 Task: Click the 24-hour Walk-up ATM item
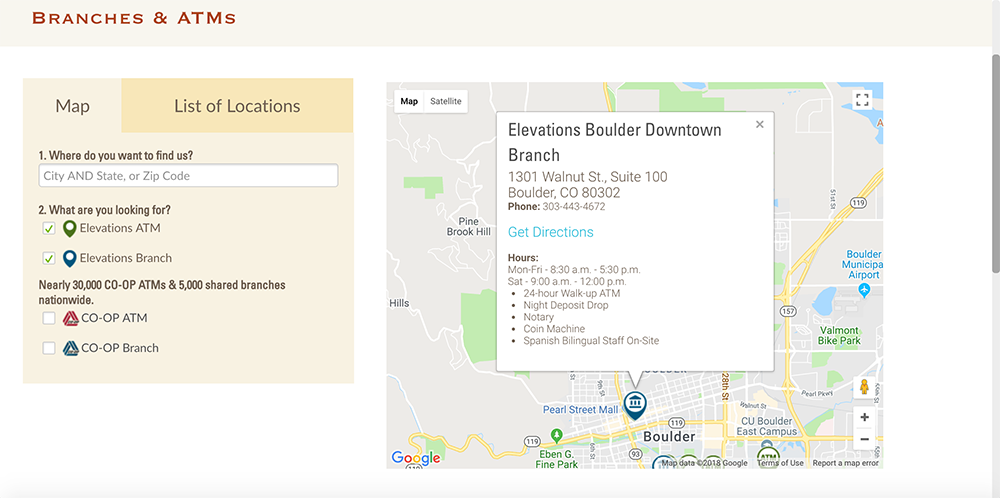[x=571, y=293]
